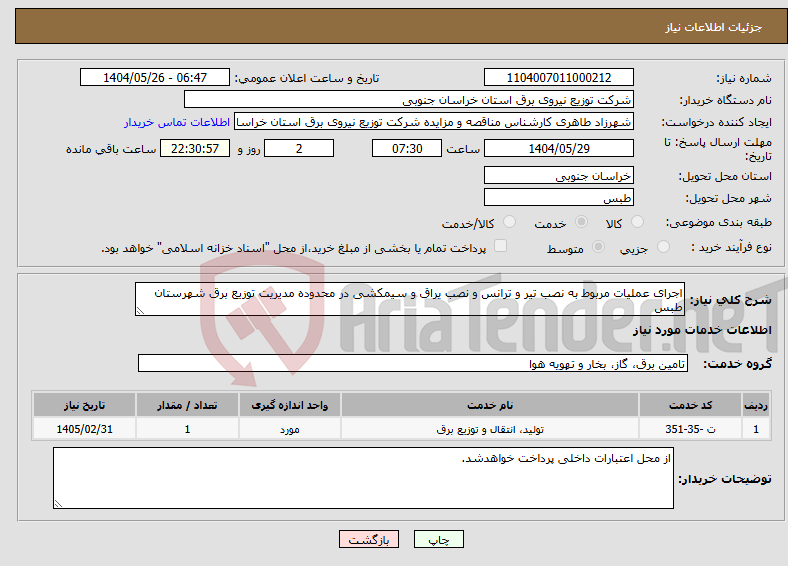Click the remaining days field showing 2

pos(299,148)
